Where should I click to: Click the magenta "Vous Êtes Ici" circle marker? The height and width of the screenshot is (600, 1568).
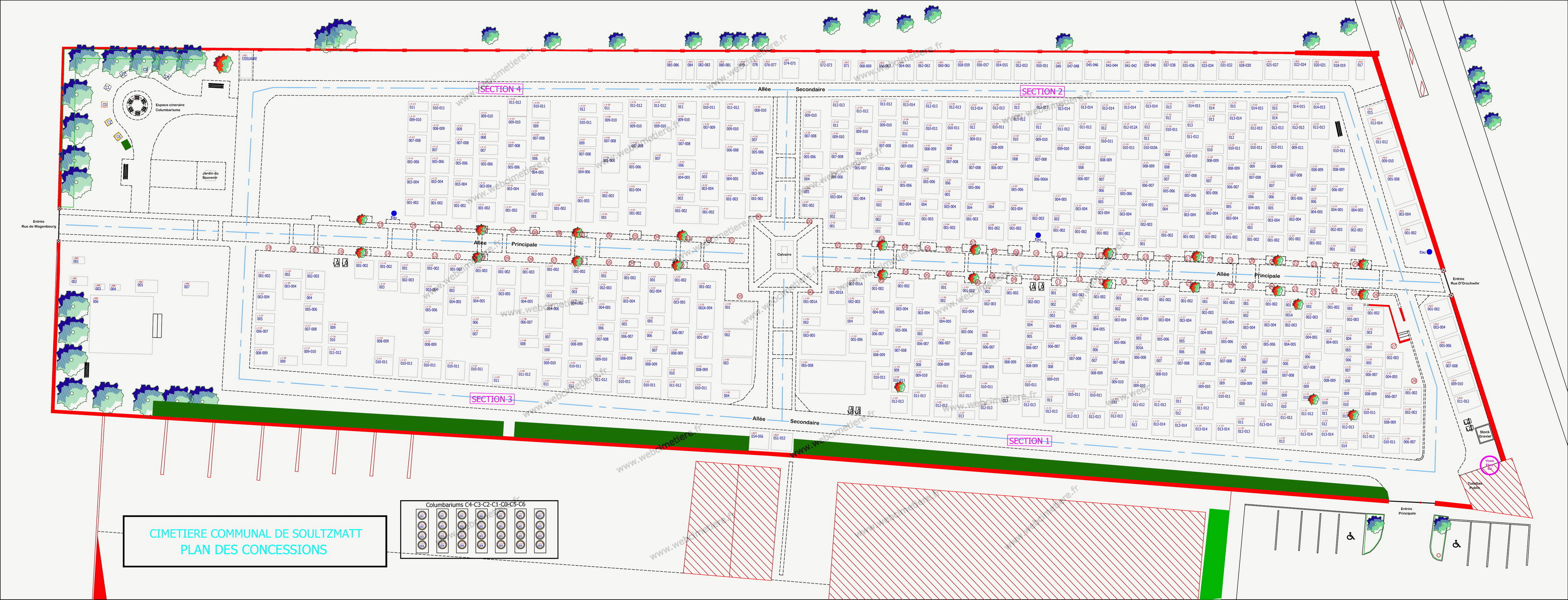coord(1489,465)
